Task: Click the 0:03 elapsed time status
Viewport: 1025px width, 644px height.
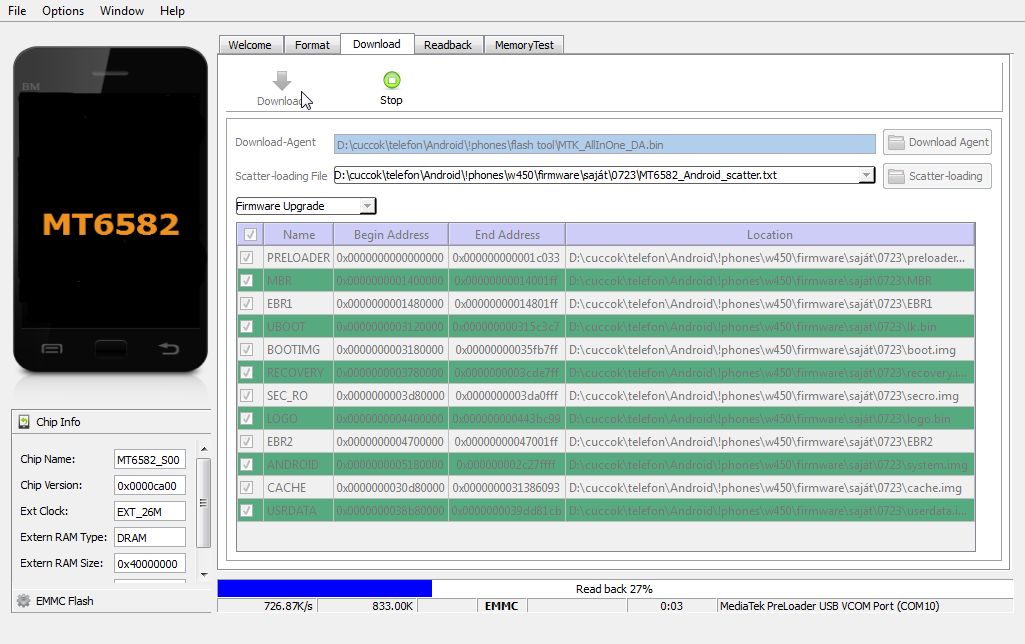Action: 671,606
